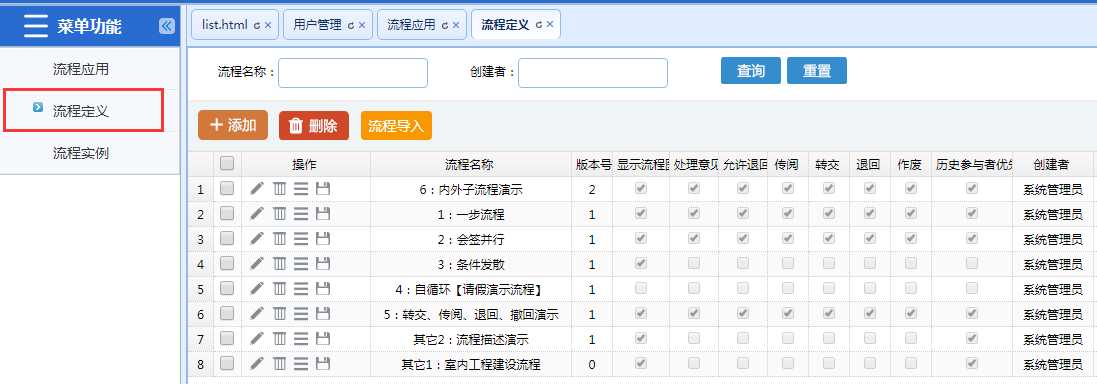Click trash icon for 其它1：室内工程建设流程
This screenshot has height=384, width=1097.
click(279, 364)
